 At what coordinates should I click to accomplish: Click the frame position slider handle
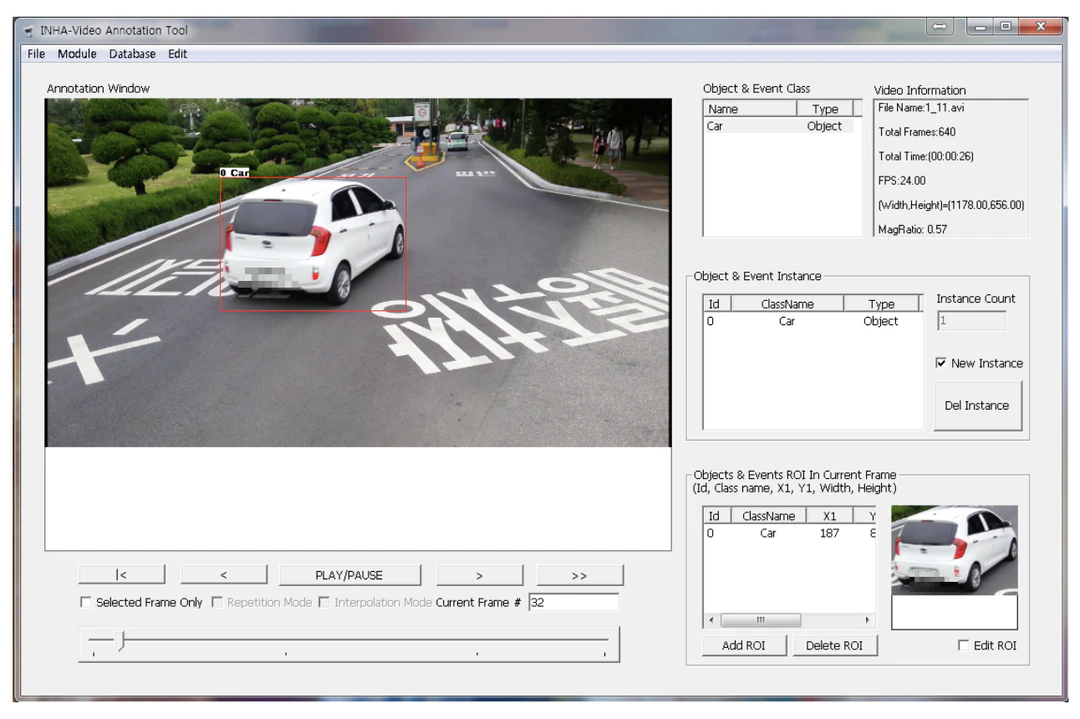tap(121, 640)
